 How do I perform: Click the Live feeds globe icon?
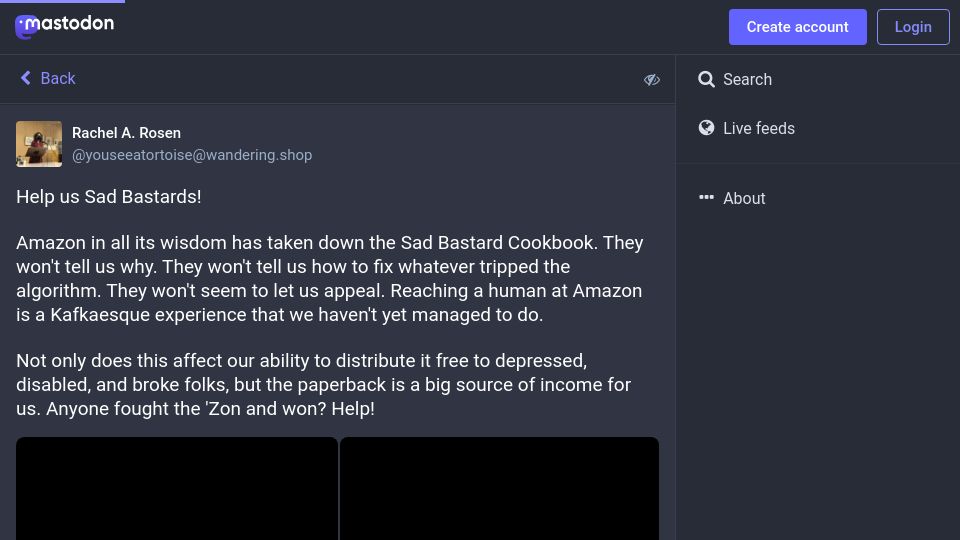point(706,127)
